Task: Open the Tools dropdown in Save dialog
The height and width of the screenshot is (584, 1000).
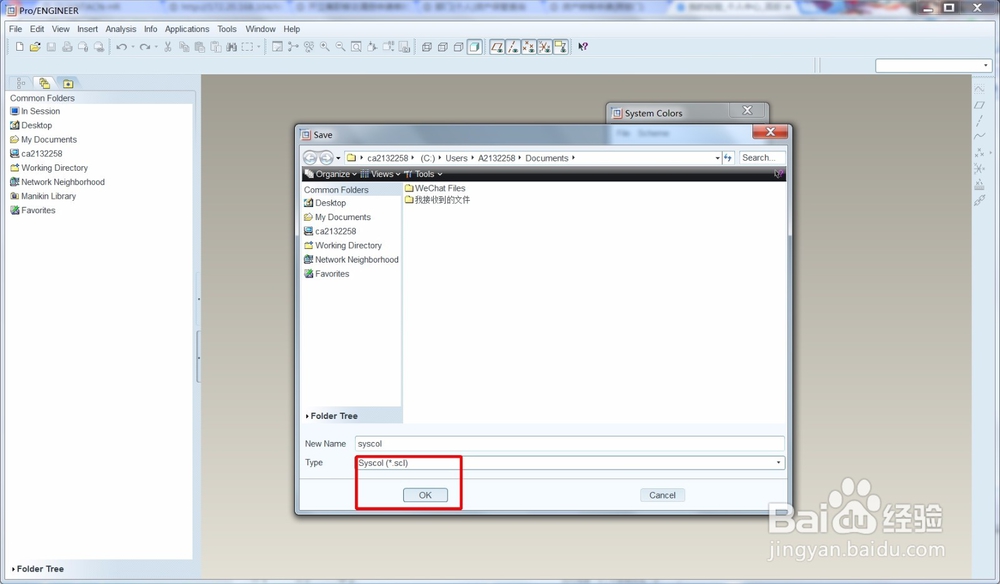Action: click(x=423, y=174)
